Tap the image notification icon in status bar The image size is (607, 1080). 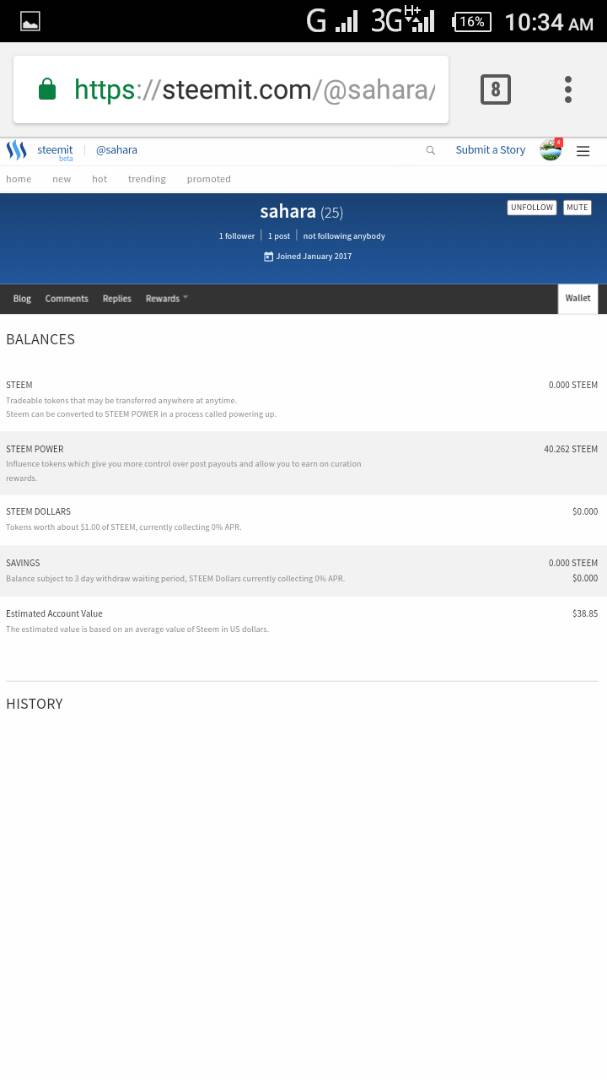click(30, 21)
